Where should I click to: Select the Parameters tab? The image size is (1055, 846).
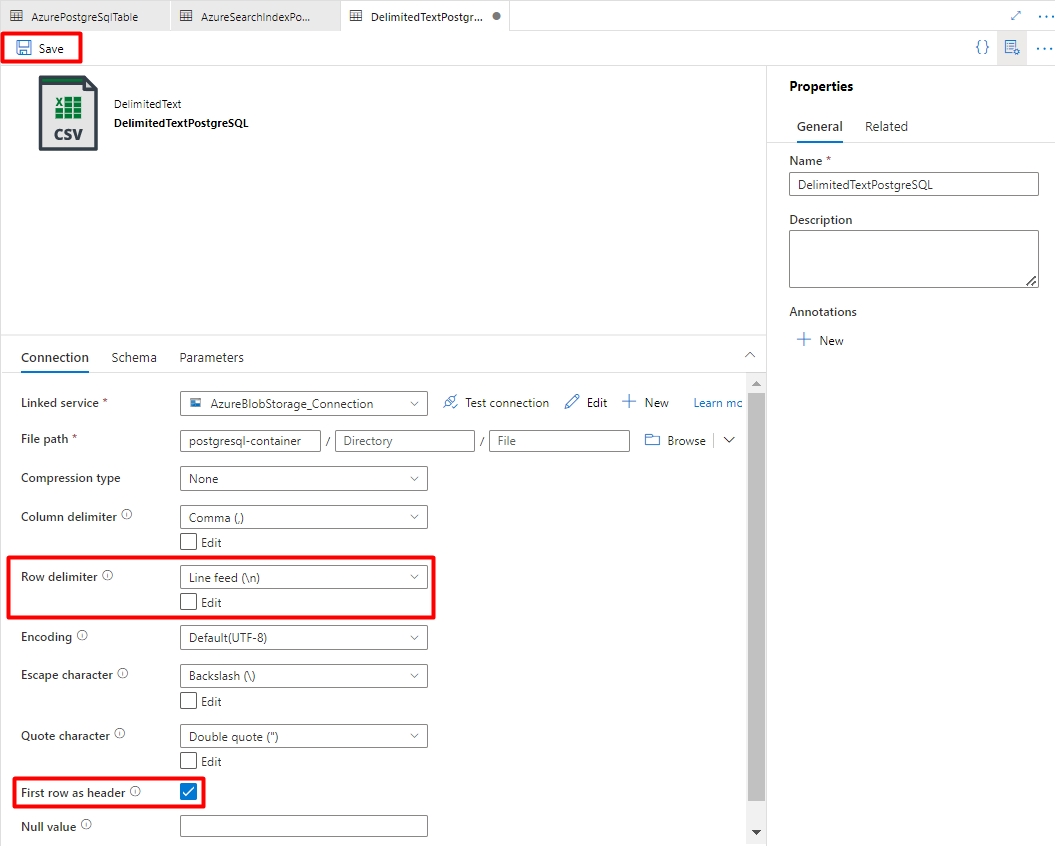[211, 357]
